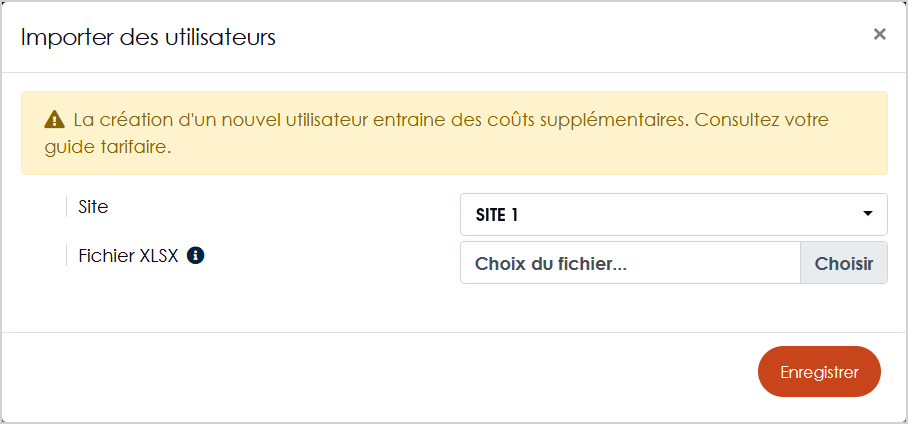The height and width of the screenshot is (424, 908).
Task: Click the yellow cost warning banner
Action: [454, 133]
